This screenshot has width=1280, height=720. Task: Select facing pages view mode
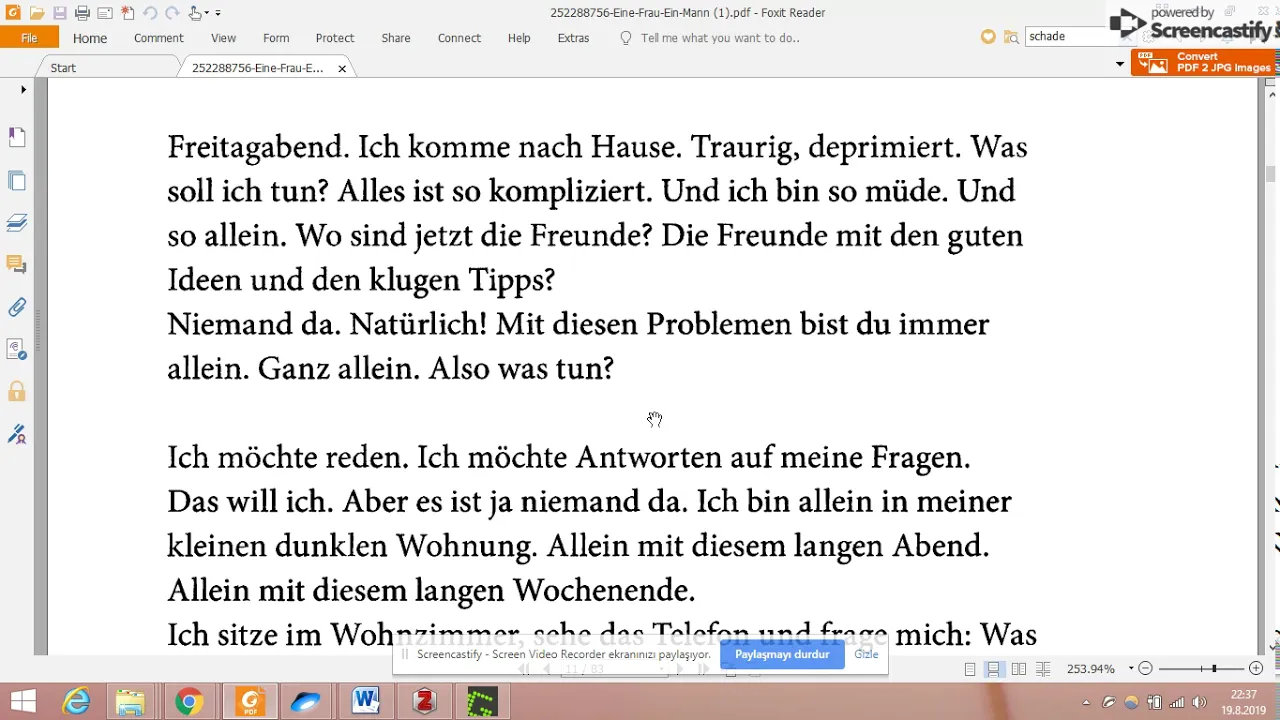1019,669
